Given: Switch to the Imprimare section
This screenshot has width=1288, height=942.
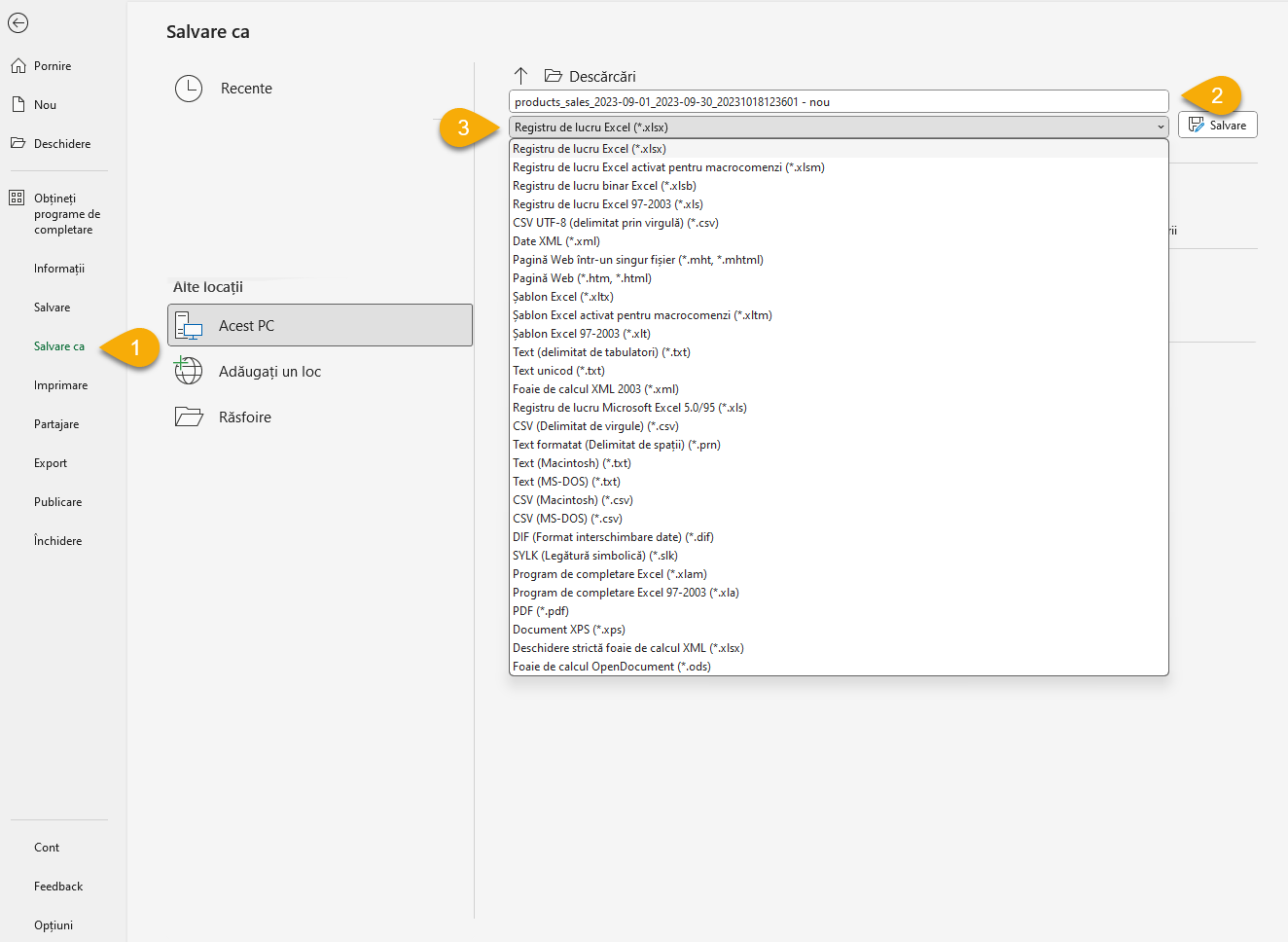Looking at the screenshot, I should click(60, 384).
